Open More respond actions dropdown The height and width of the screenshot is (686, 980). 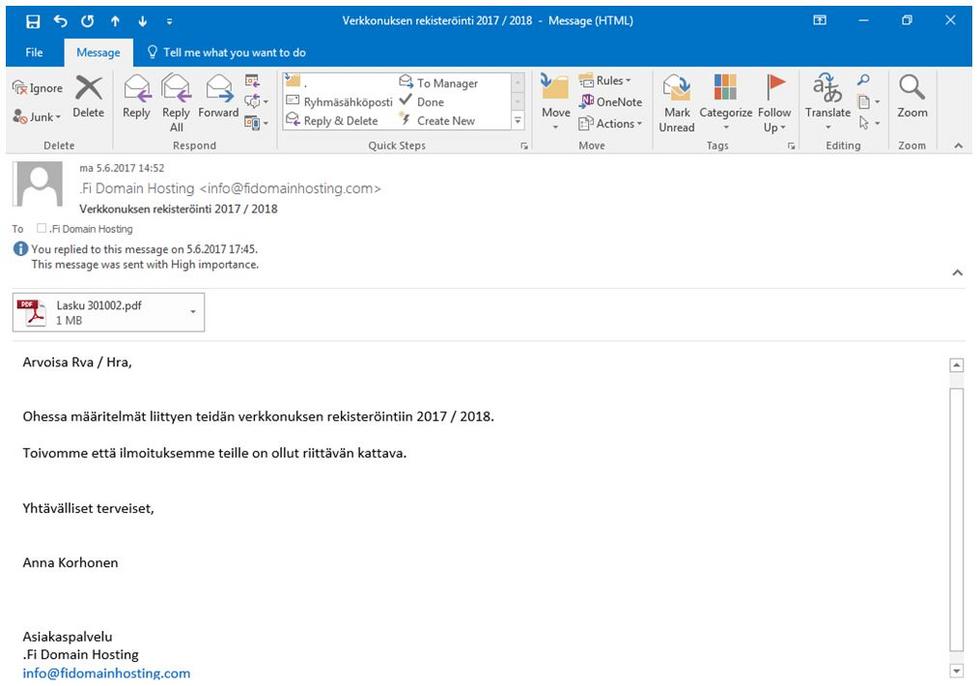(256, 122)
